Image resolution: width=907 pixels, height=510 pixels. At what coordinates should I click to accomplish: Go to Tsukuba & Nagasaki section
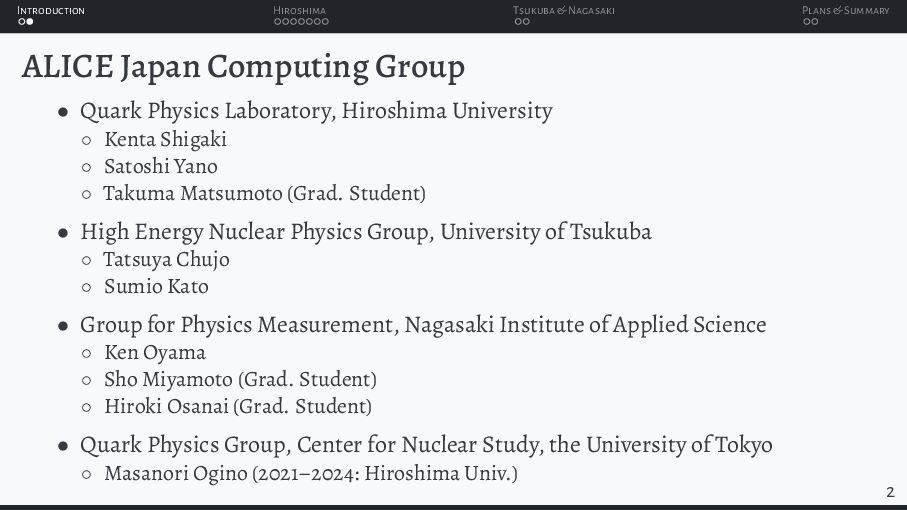[x=563, y=10]
